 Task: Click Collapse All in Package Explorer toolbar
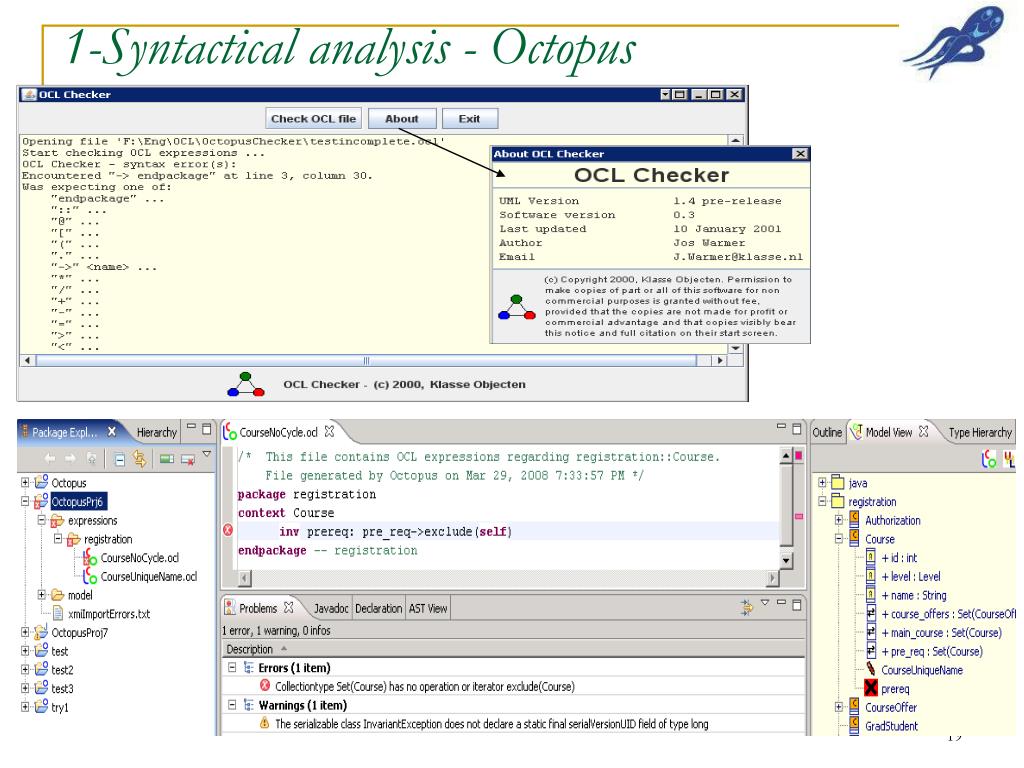point(120,460)
